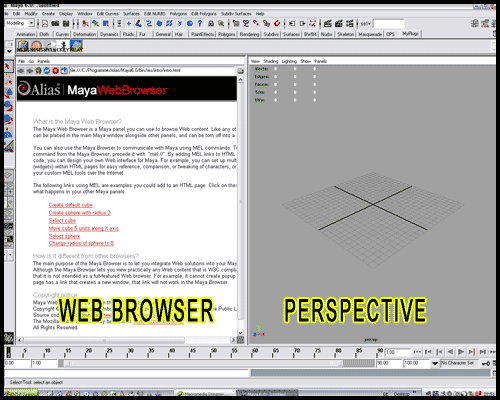The image size is (500, 400).
Task: Click the construction history toggle icon
Action: [x=313, y=23]
